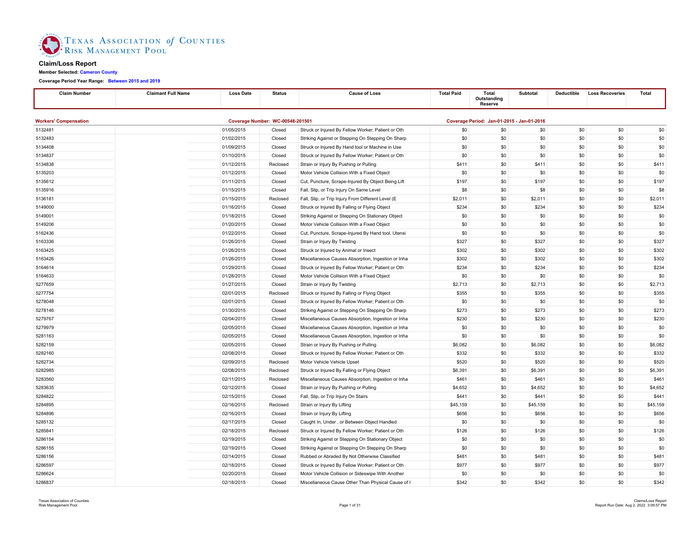Viewport: 700px width, 540px height.
Task: Click the Total Outstanding Reserve column header
Action: point(489,99)
